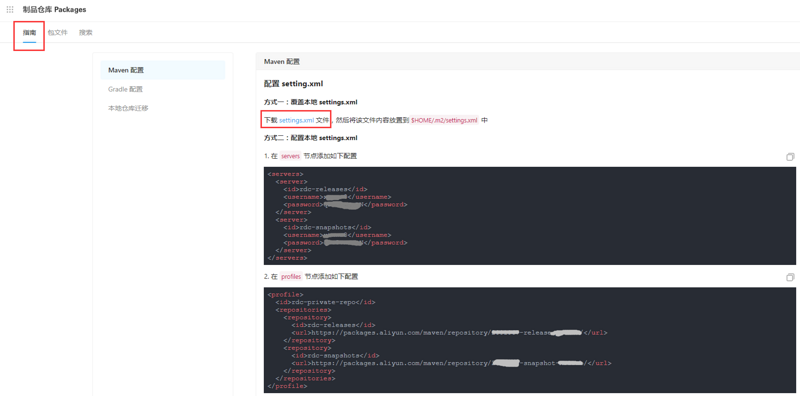
Task: Click the rdc-releases id in the servers block
Action: (325, 189)
